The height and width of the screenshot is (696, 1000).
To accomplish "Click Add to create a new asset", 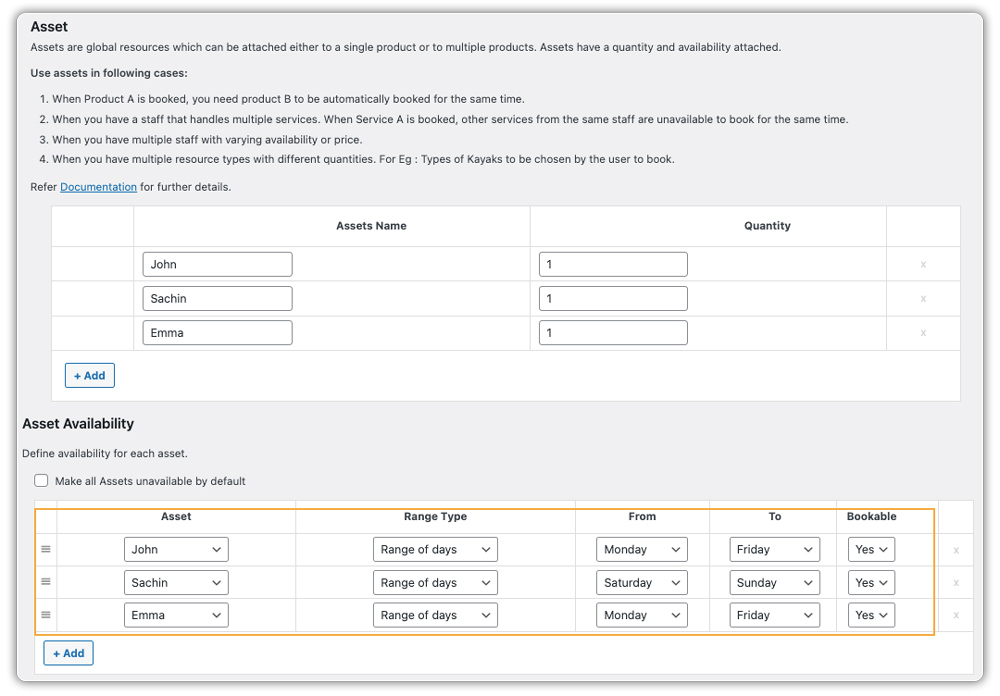I will coord(89,375).
